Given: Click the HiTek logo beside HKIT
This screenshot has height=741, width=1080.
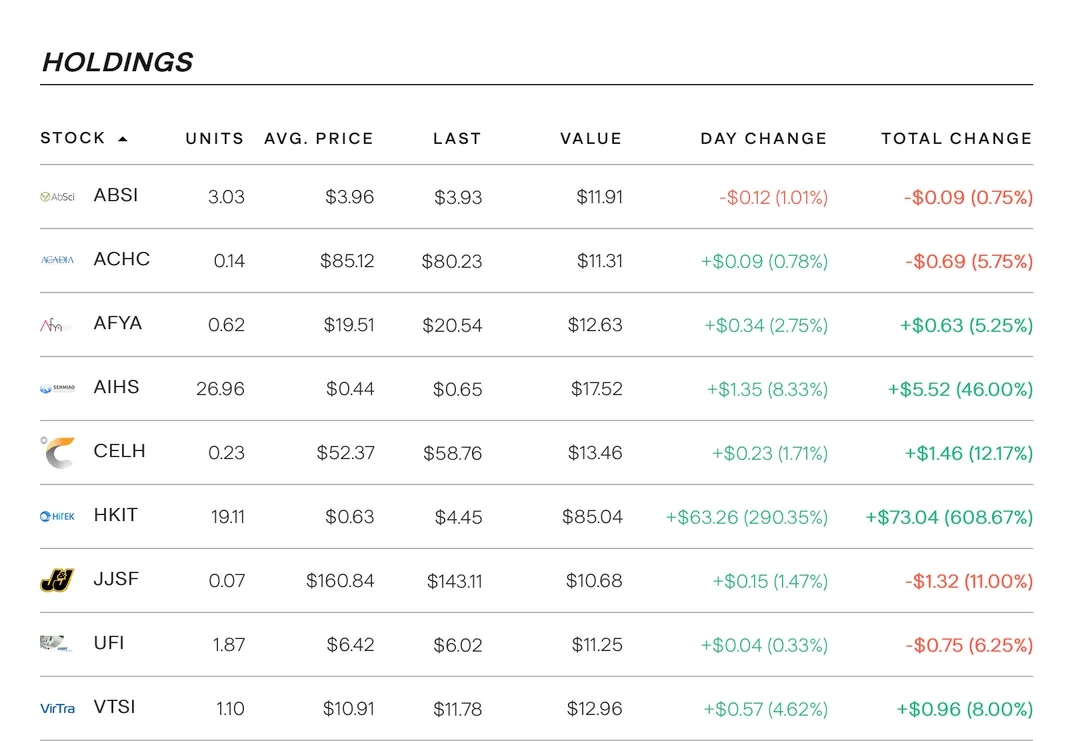Looking at the screenshot, I should pos(57,517).
